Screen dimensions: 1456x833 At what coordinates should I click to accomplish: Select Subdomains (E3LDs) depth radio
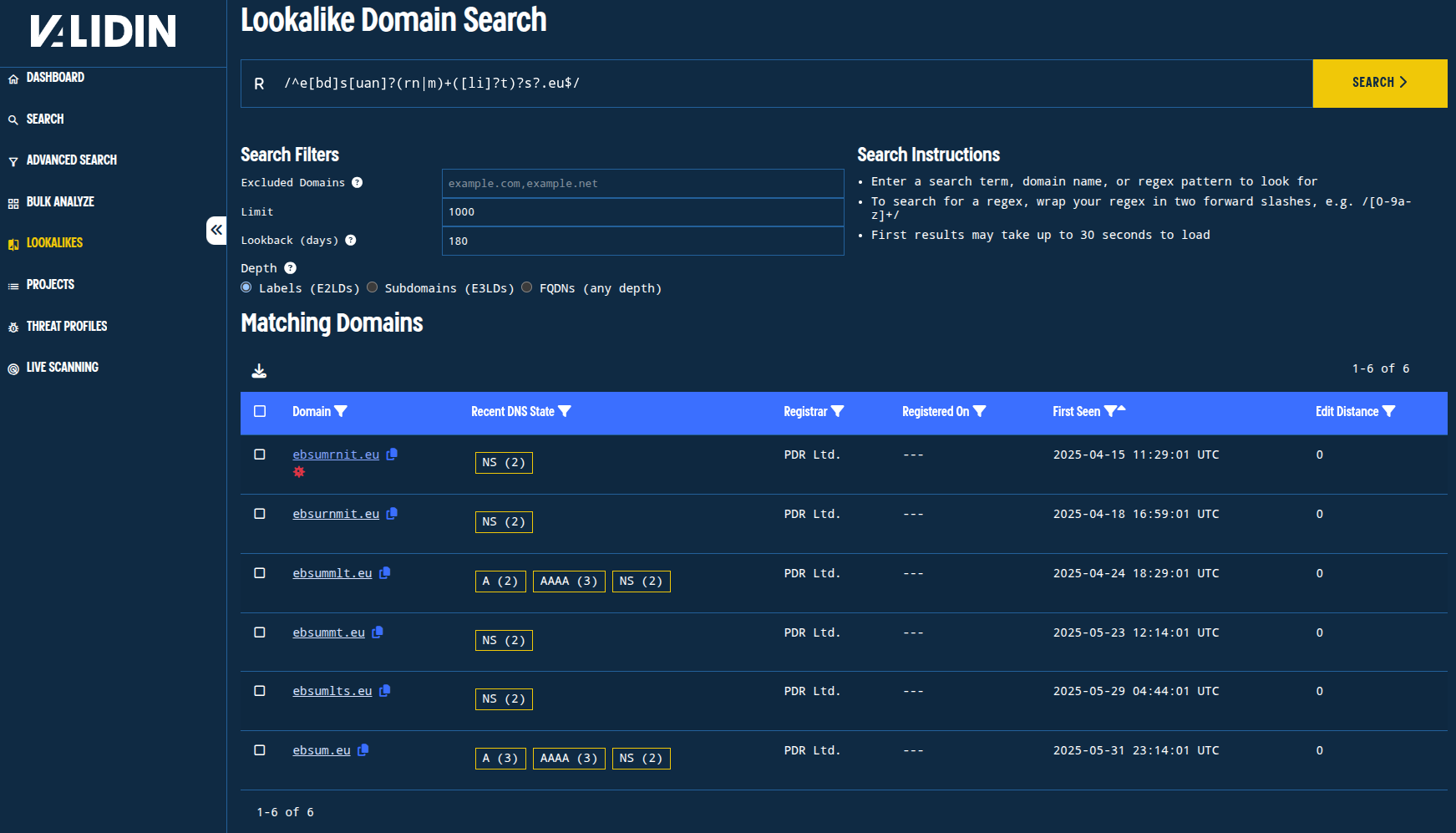tap(373, 287)
